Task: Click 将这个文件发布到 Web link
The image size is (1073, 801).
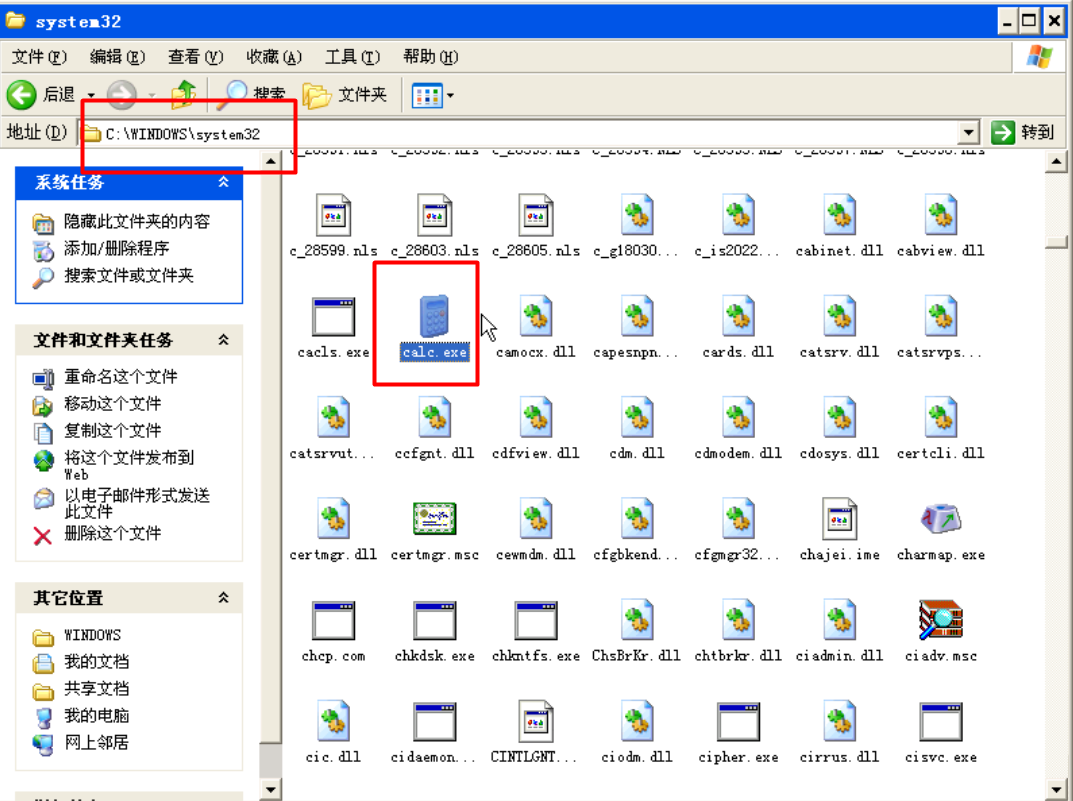Action: pyautogui.click(x=129, y=465)
